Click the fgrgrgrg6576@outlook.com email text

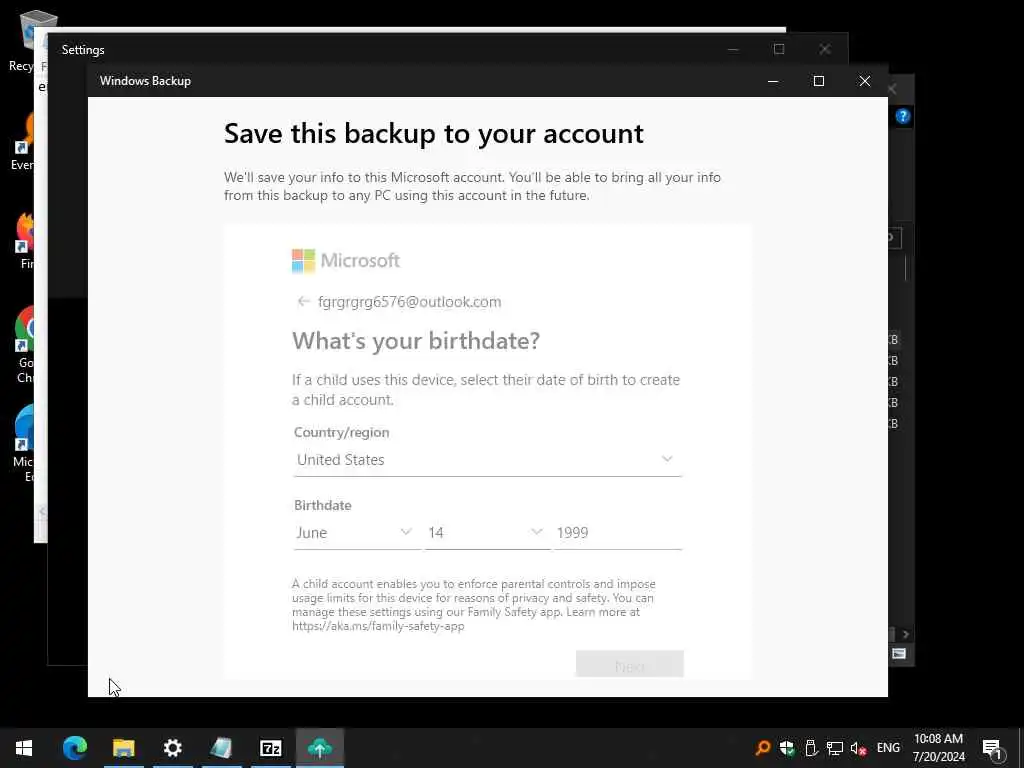pyautogui.click(x=409, y=302)
